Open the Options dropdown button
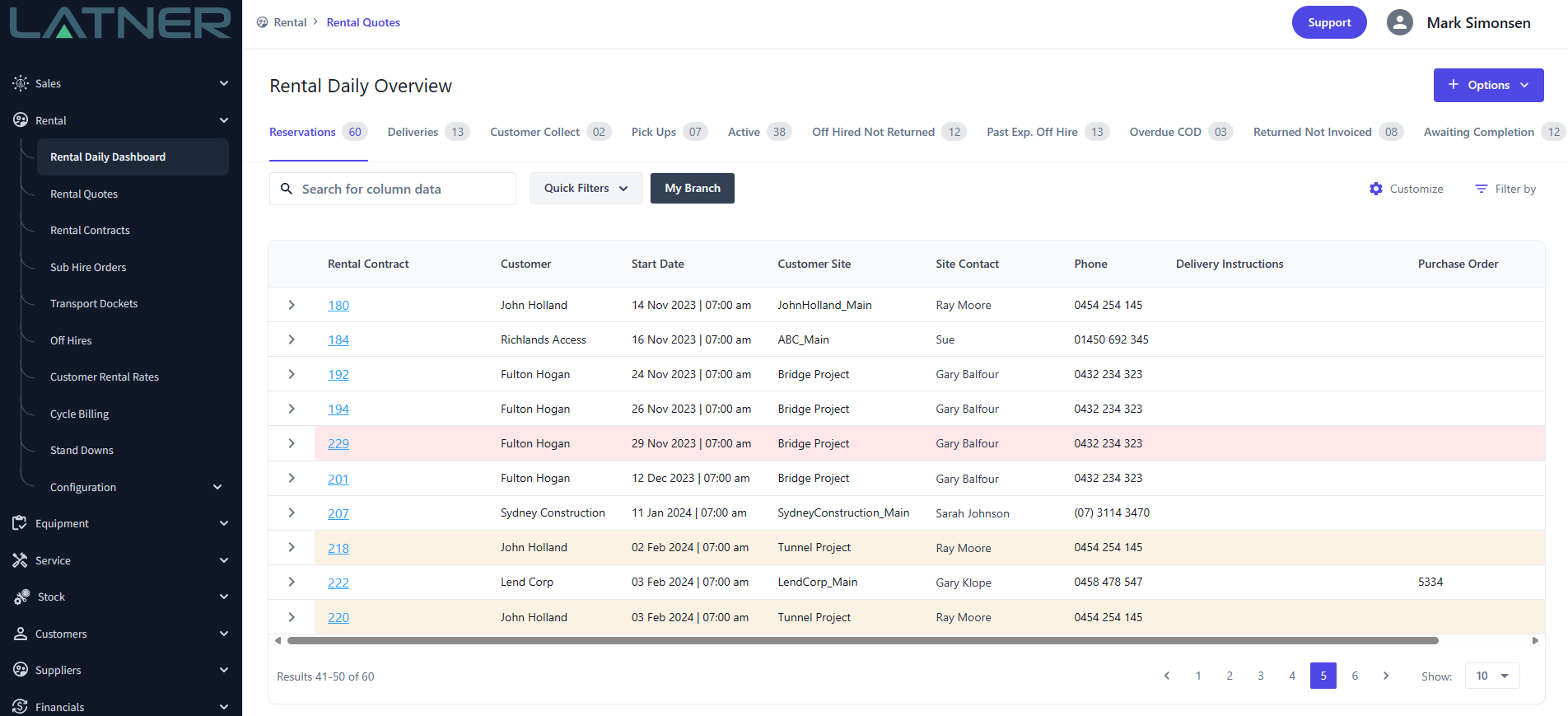 [1487, 85]
